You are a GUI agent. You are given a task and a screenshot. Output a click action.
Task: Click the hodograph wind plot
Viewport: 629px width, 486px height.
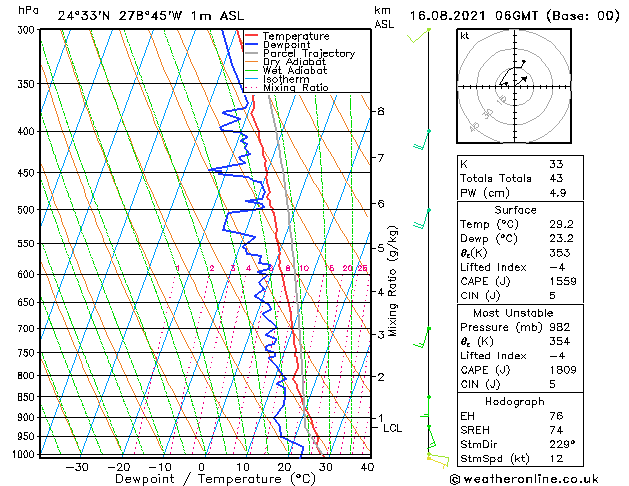tap(514, 86)
